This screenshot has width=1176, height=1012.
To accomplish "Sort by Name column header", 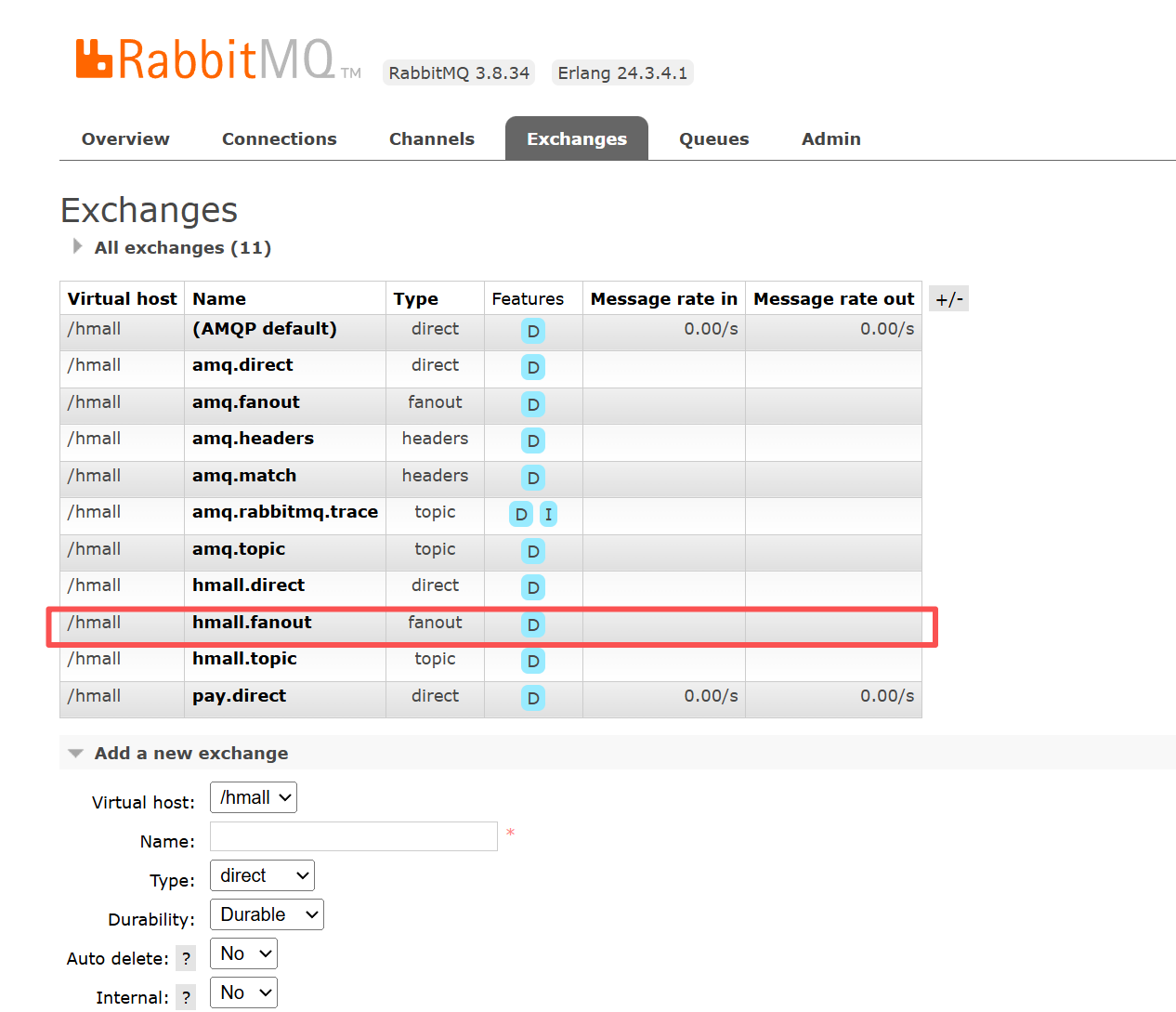I will tap(219, 299).
